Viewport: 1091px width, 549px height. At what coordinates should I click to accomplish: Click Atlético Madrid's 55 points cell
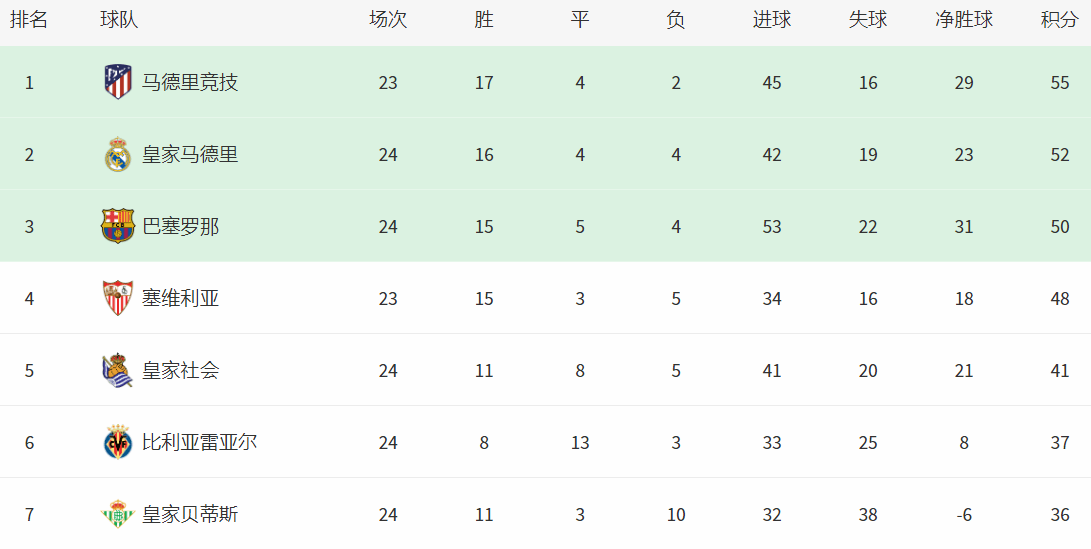pos(1060,83)
